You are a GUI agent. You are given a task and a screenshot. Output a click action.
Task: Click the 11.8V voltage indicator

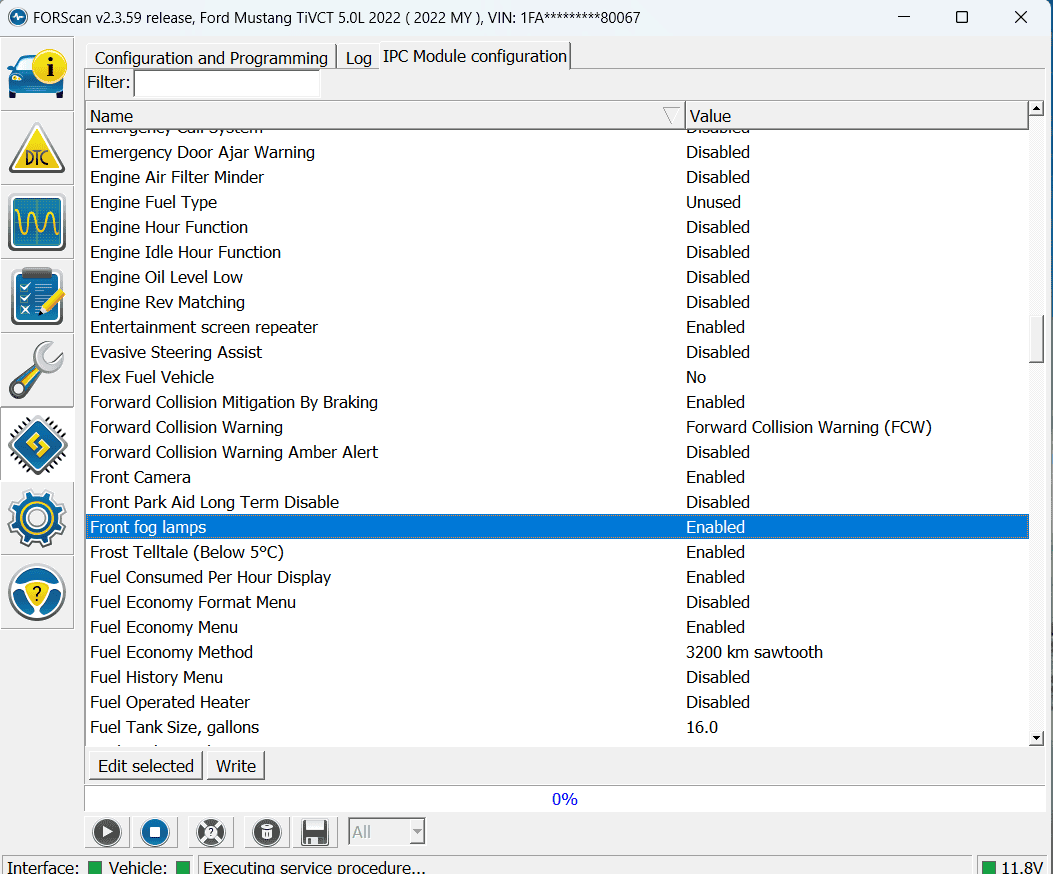1012,867
